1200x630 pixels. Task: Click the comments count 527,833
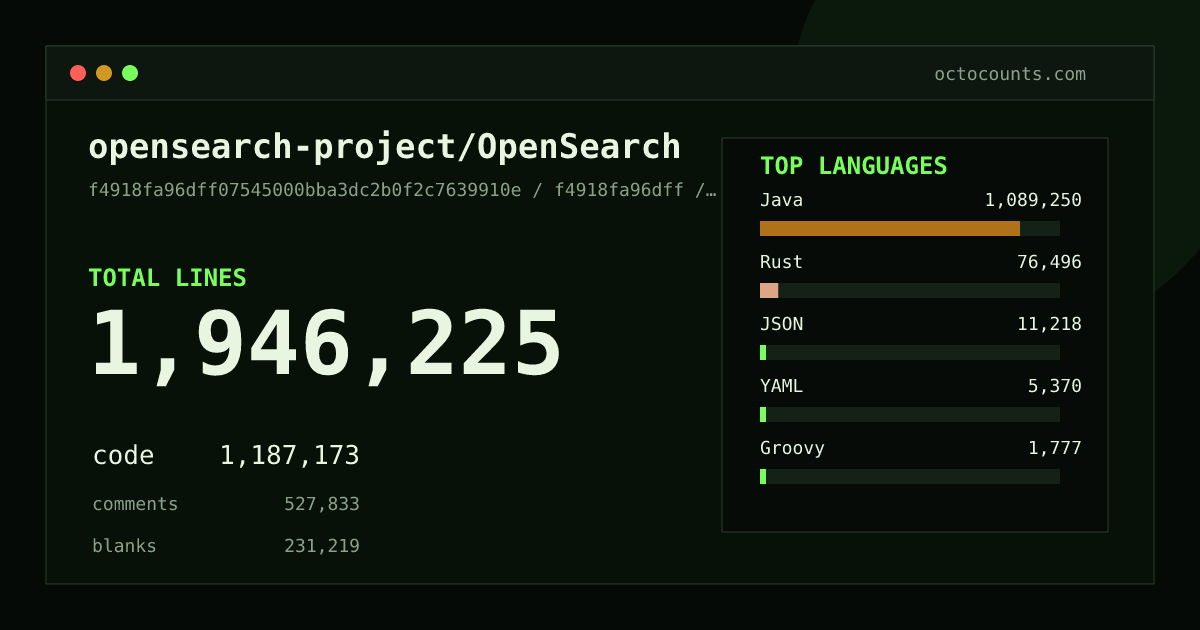click(322, 504)
